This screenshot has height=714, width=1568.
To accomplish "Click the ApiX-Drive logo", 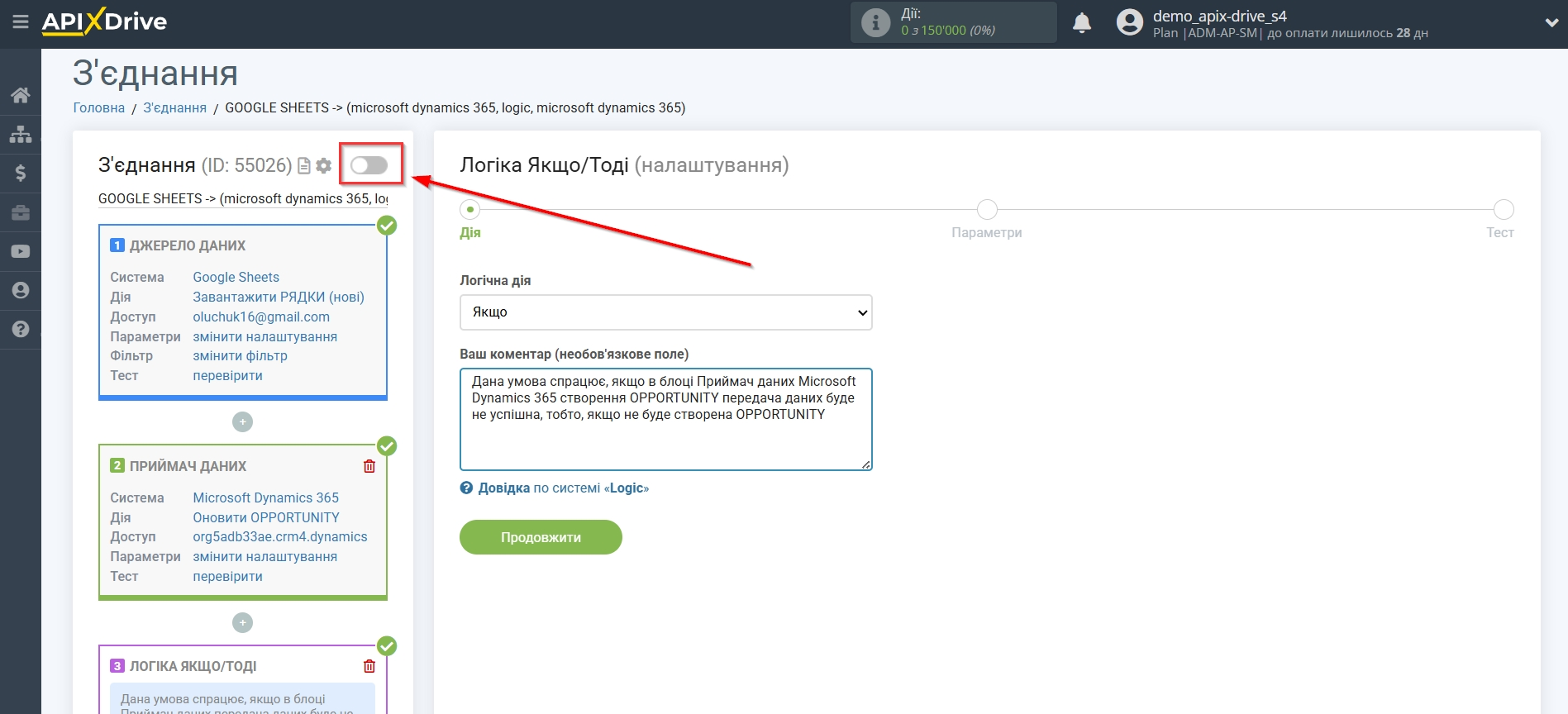I will 104,21.
